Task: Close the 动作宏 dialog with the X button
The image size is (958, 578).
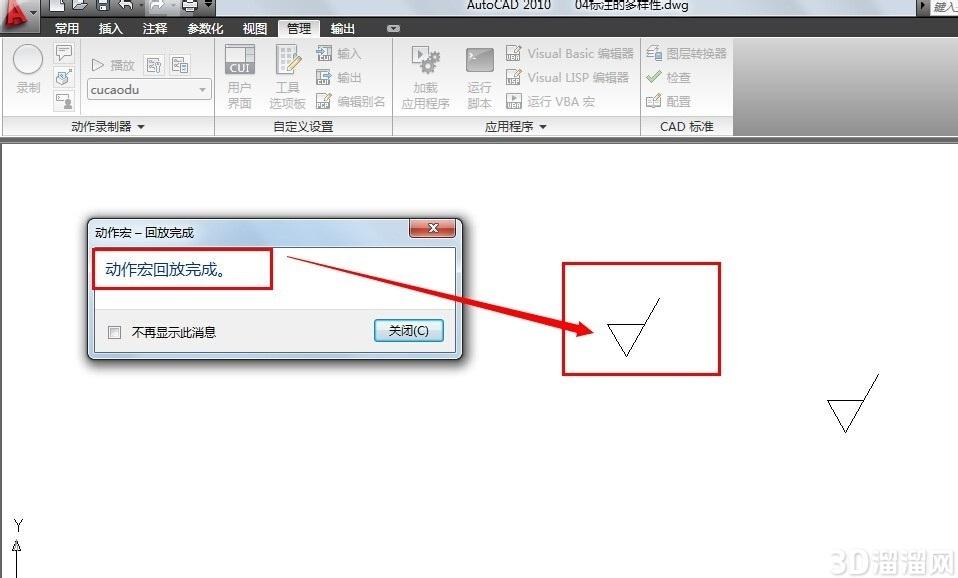Action: (433, 228)
